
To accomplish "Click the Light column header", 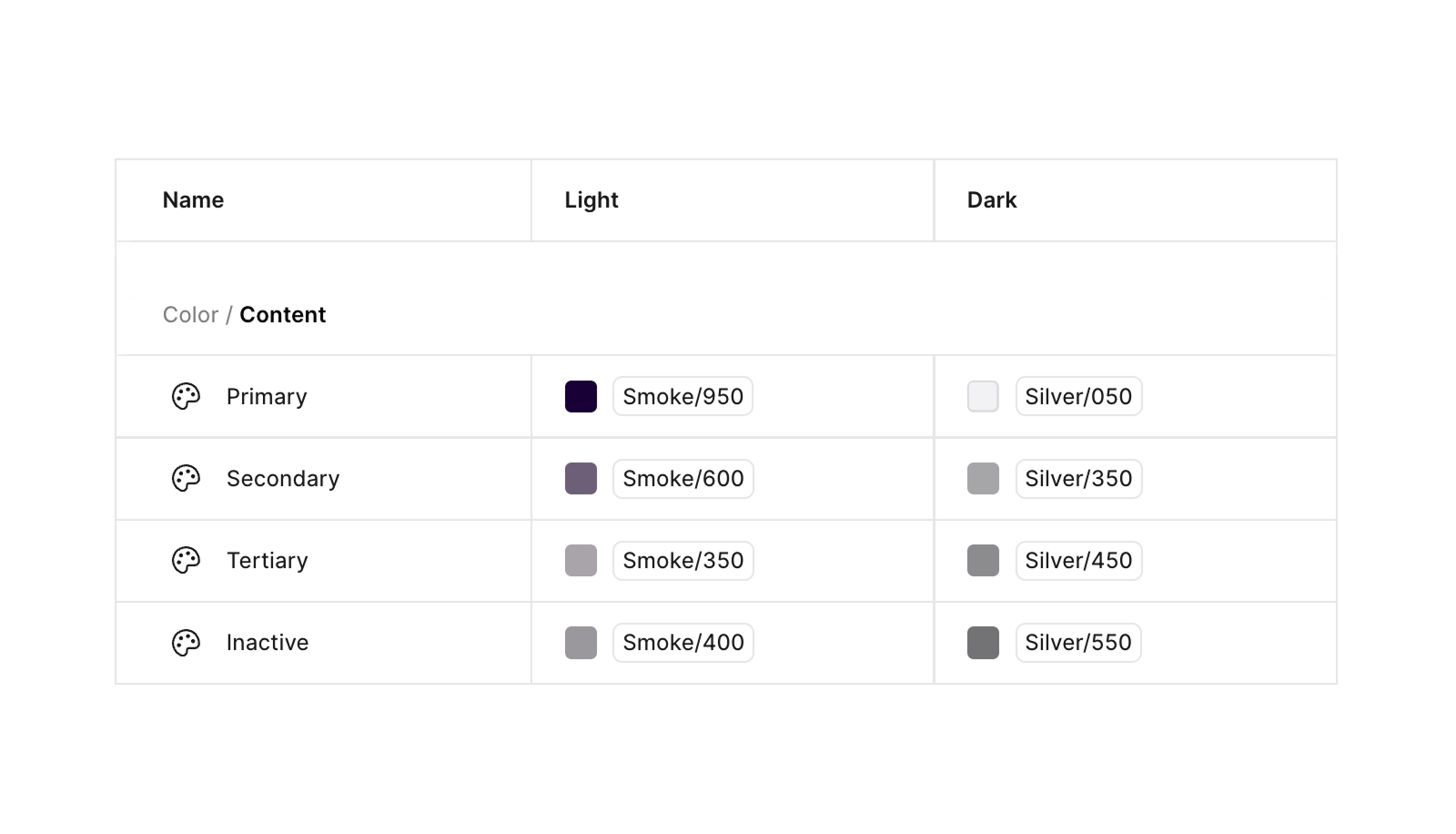I will (591, 200).
